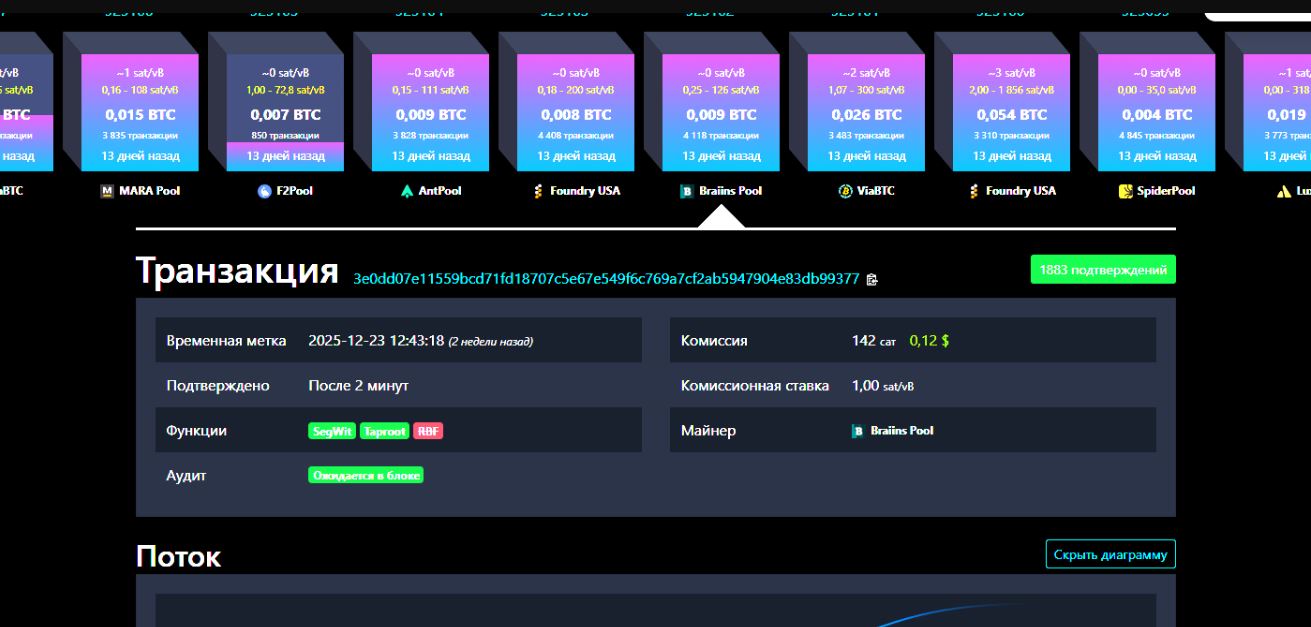Open the transaction hash link 3e0dd07e…
Image resolution: width=1311 pixels, height=627 pixels.
[x=606, y=279]
